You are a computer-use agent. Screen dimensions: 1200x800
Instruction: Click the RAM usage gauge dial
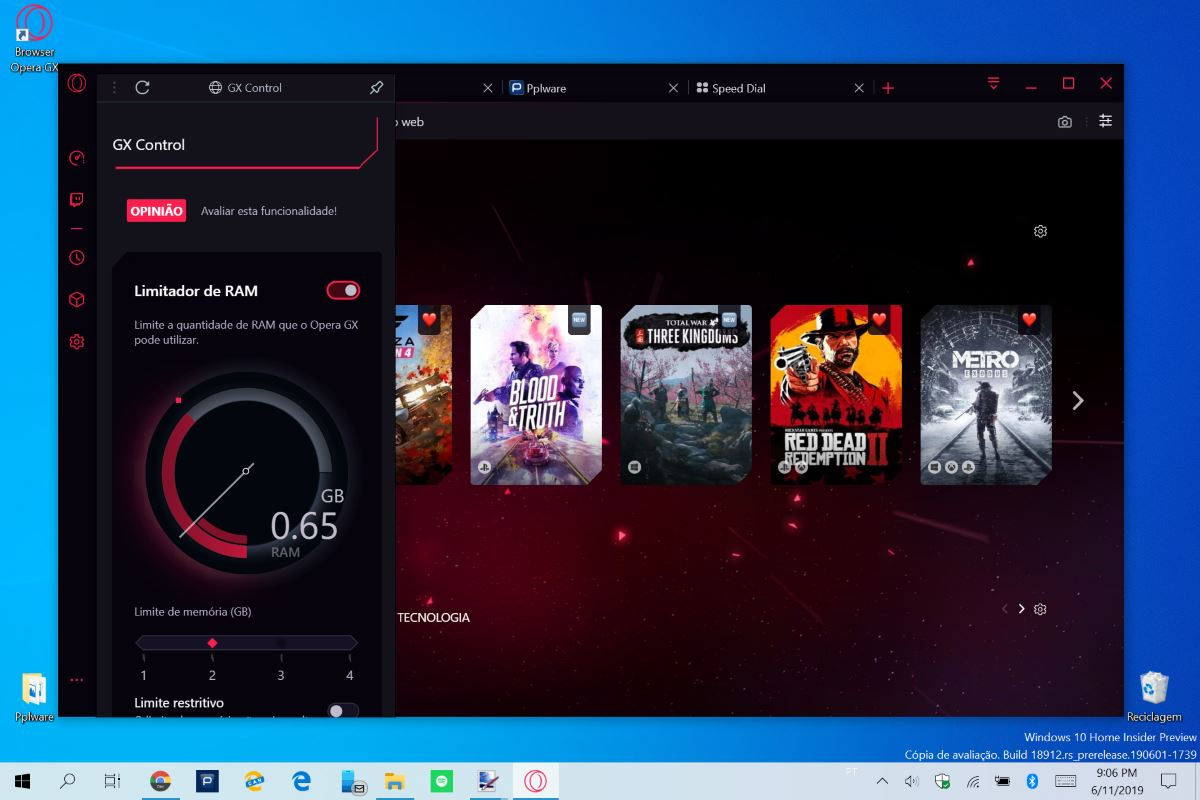coord(247,473)
